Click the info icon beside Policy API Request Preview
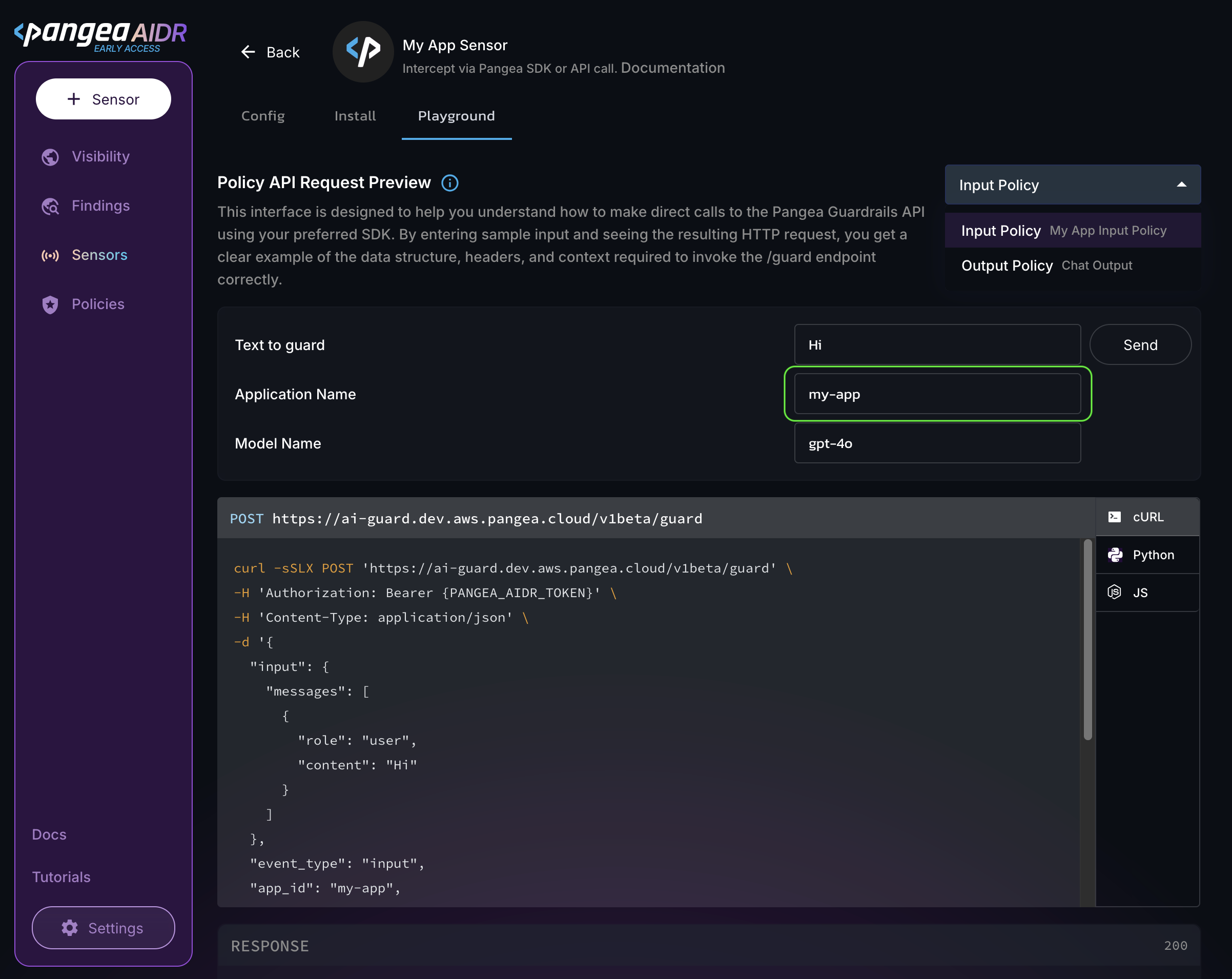The image size is (1232, 979). point(450,183)
